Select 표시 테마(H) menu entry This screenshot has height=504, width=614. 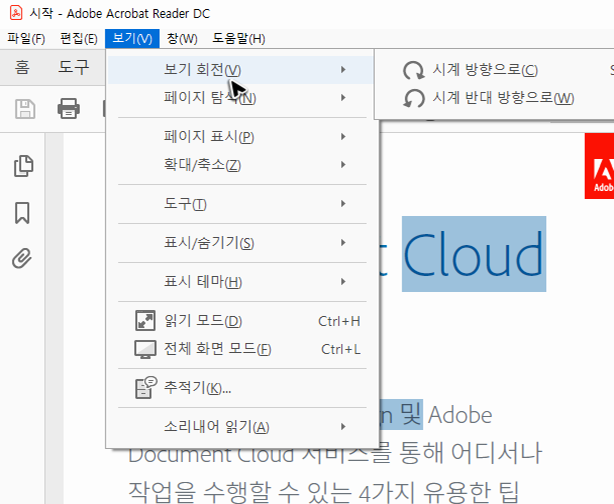pos(240,282)
